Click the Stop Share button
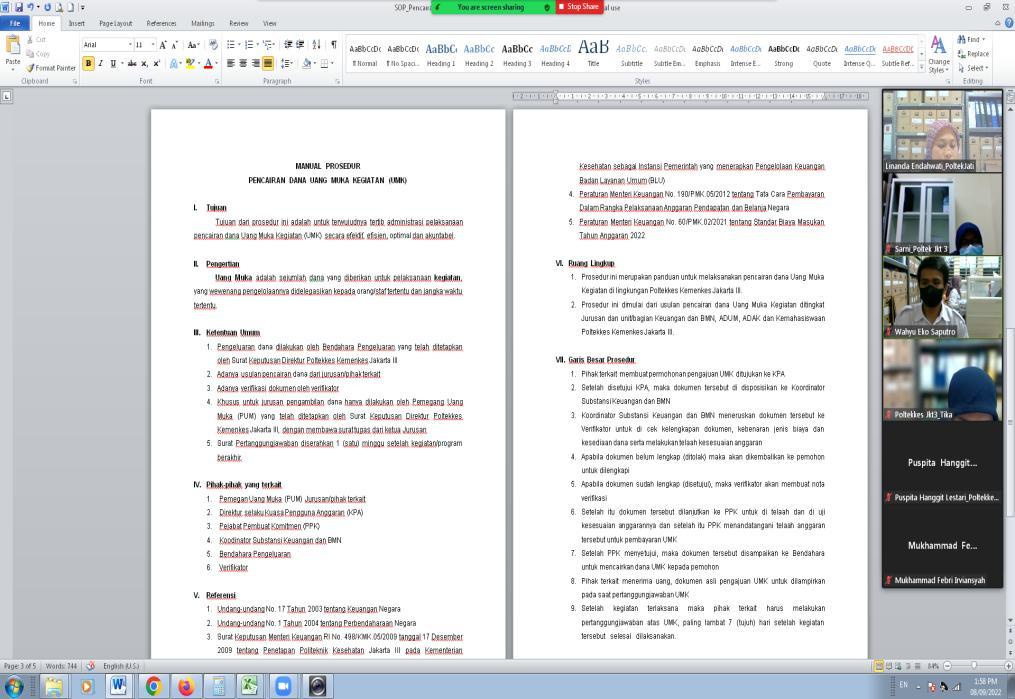Viewport: 1015px width, 699px height. [579, 6]
